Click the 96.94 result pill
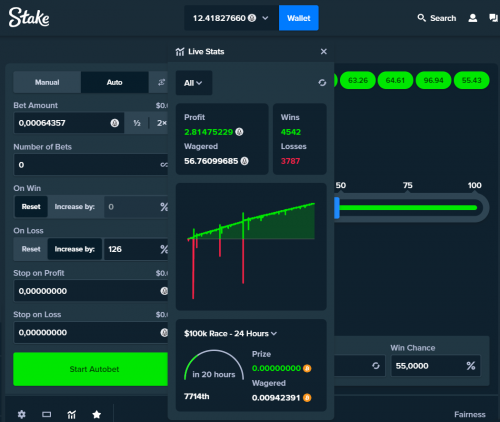This screenshot has height=422, width=500. pyautogui.click(x=433, y=80)
